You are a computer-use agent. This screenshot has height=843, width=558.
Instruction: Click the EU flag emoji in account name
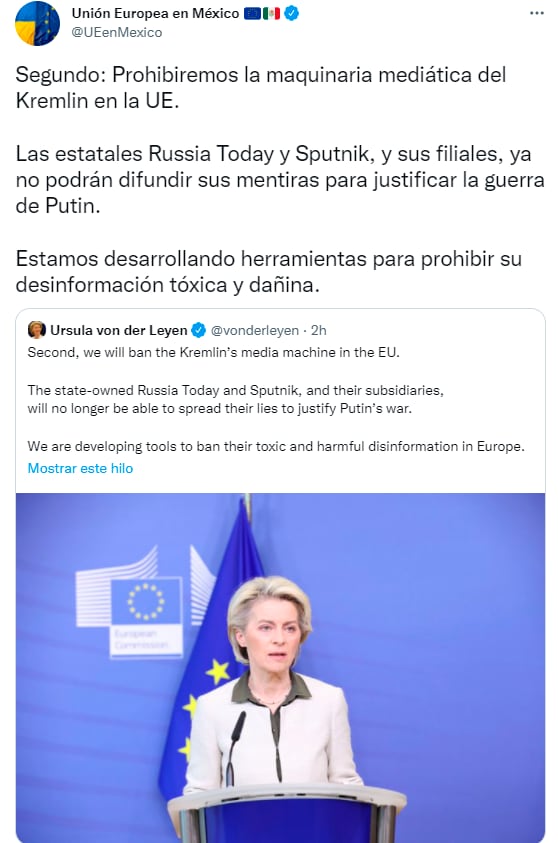[252, 13]
